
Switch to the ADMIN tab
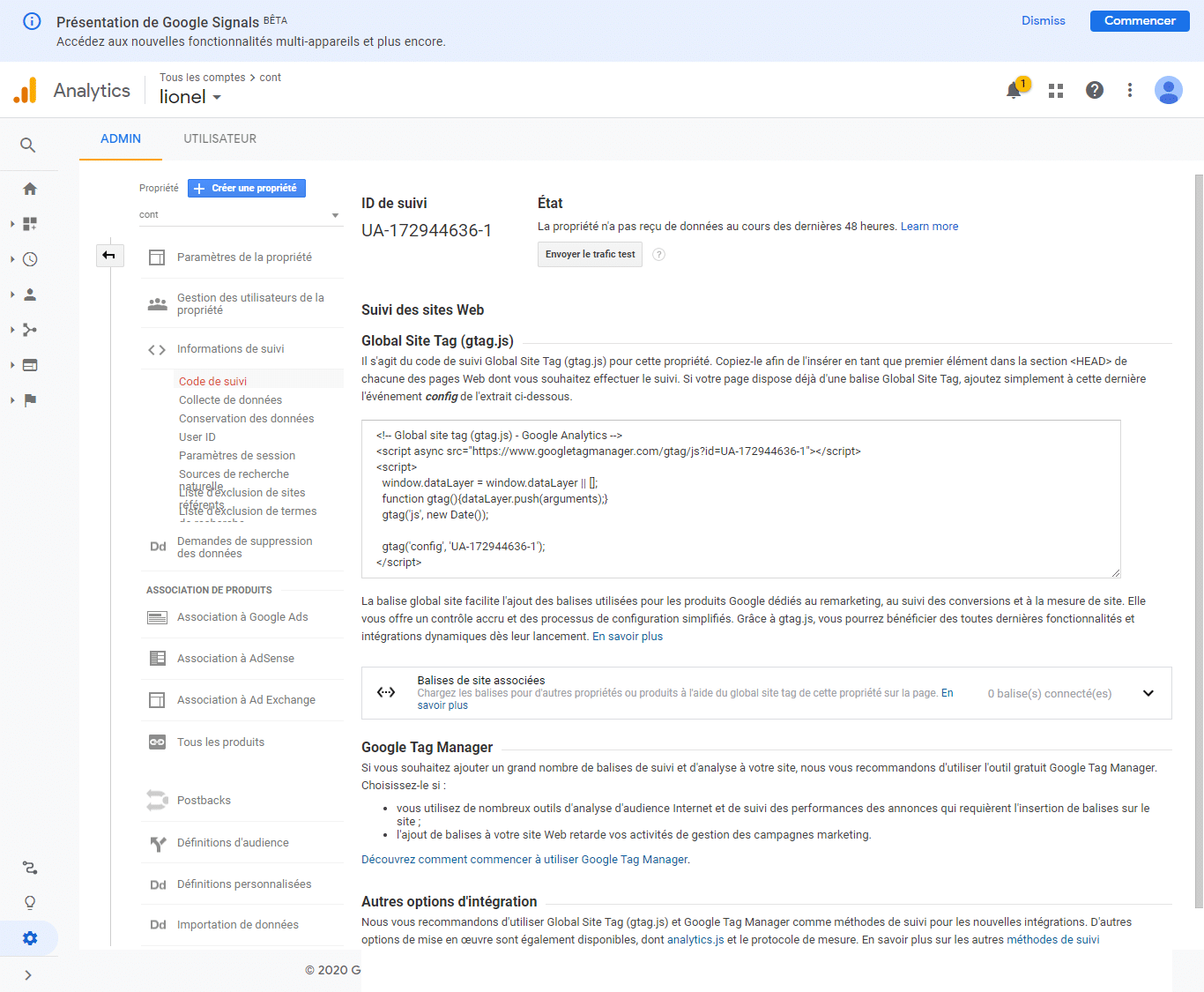[121, 138]
